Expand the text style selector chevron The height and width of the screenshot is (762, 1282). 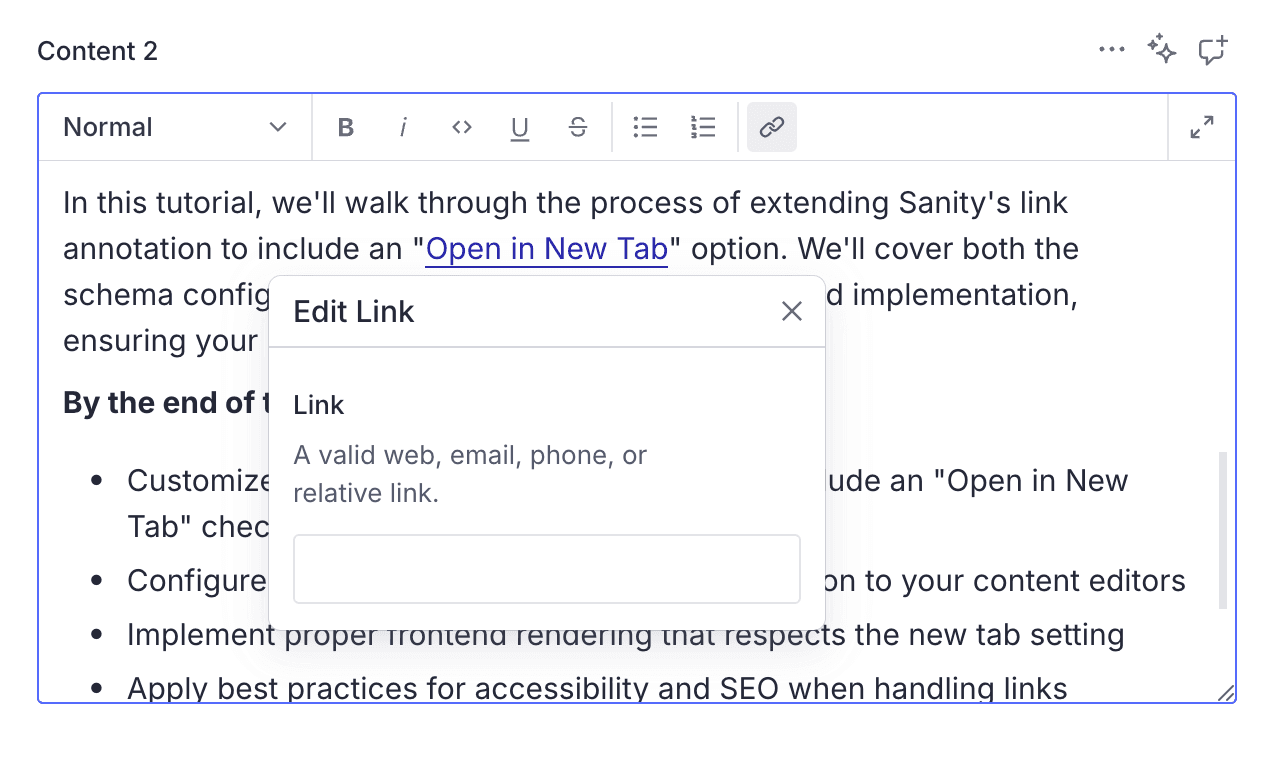(277, 127)
